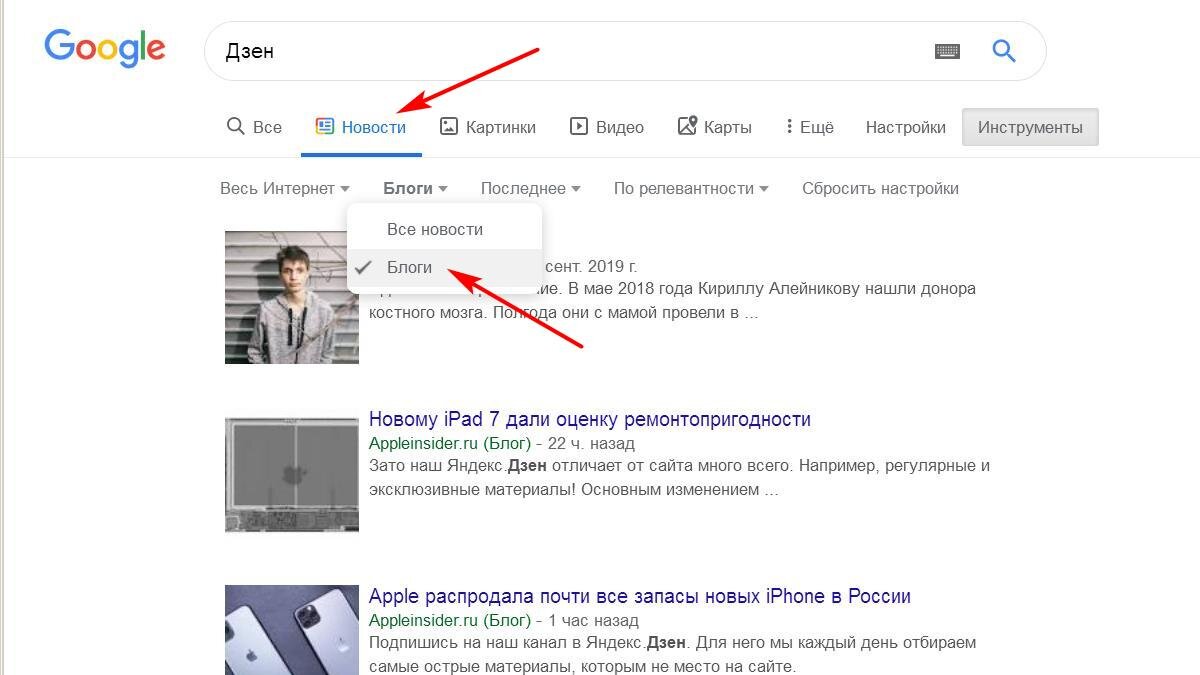
Task: Click the Google logo
Action: point(104,49)
